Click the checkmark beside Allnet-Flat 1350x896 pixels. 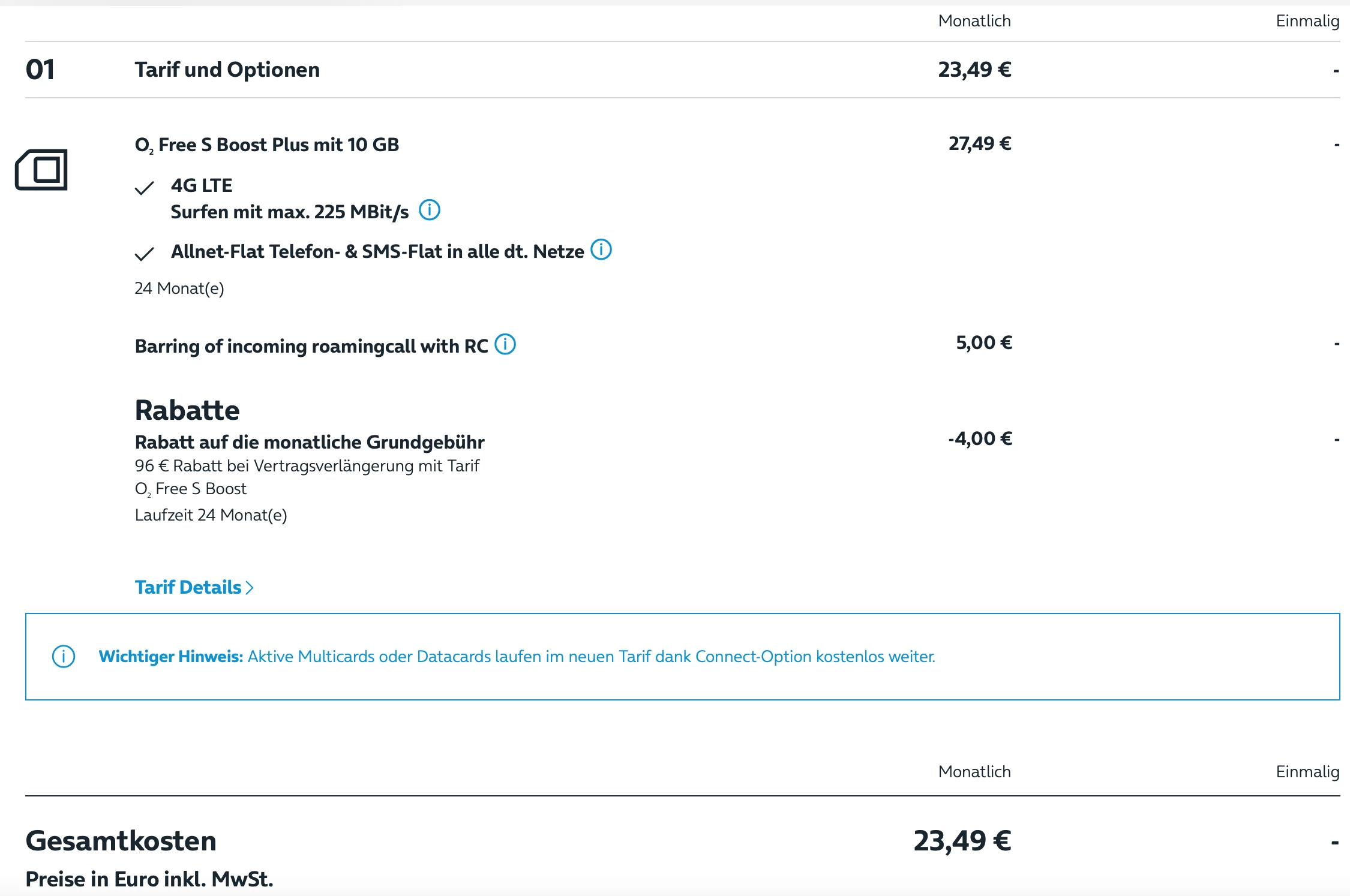tap(145, 254)
